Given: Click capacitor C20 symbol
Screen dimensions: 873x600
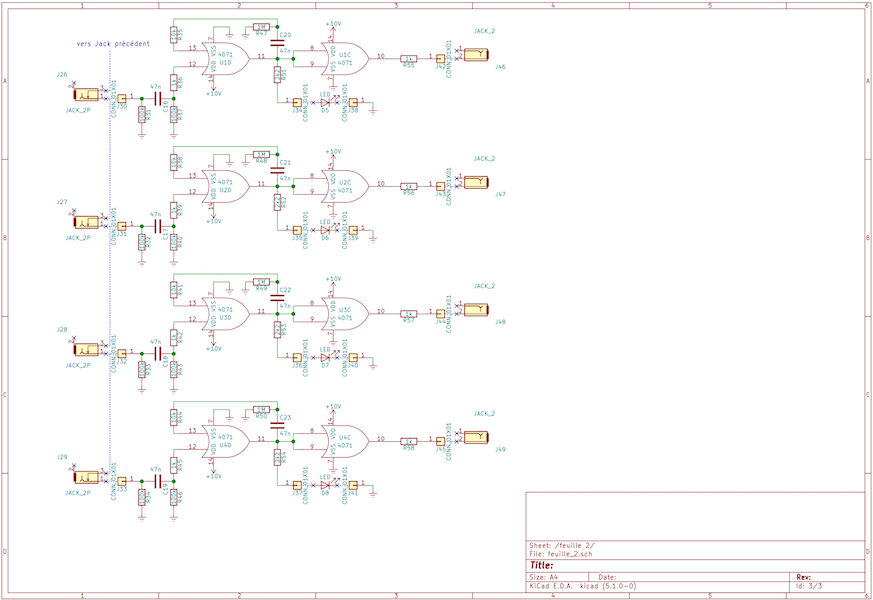Looking at the screenshot, I should pos(277,42).
